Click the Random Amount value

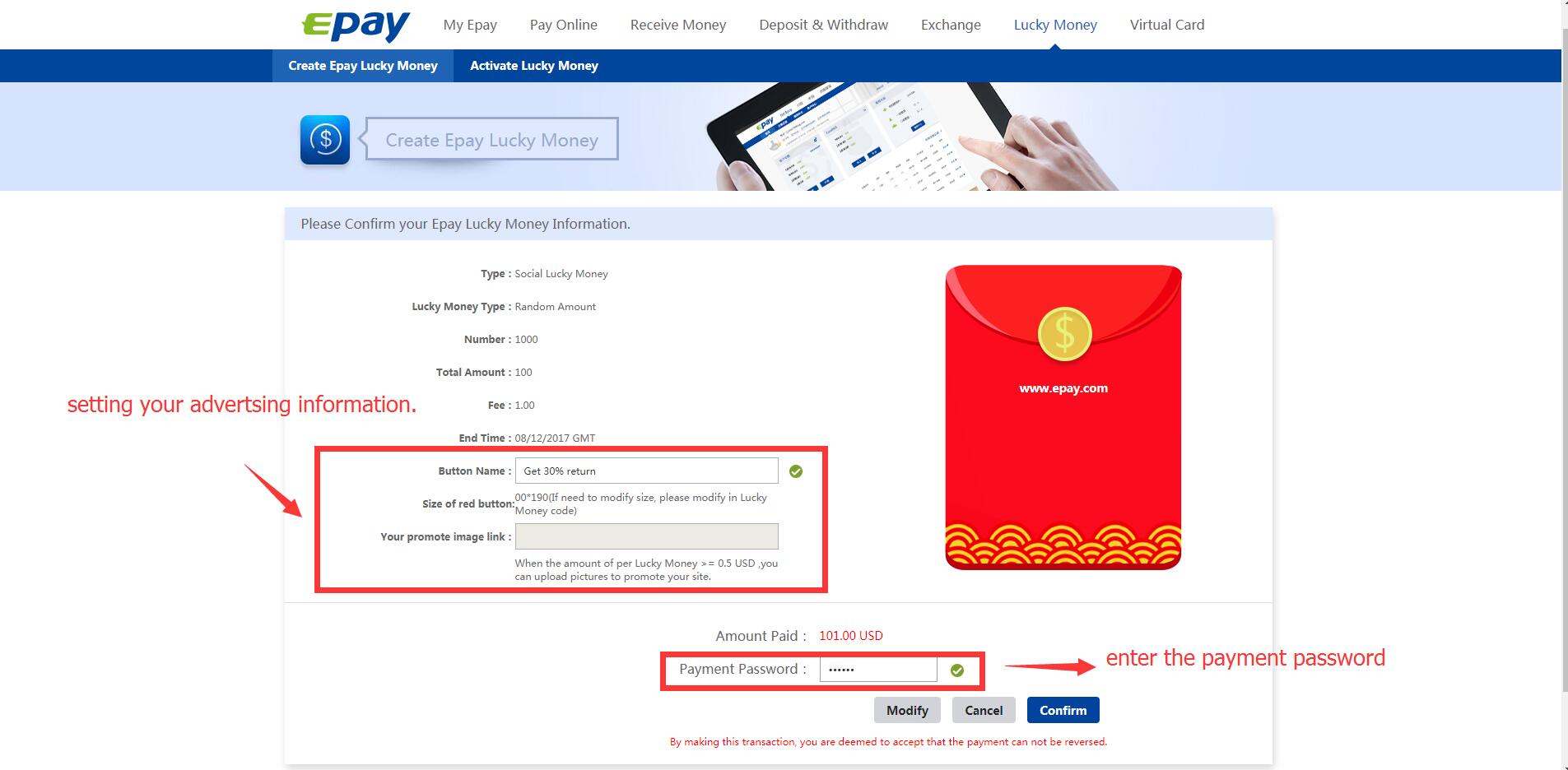point(555,307)
